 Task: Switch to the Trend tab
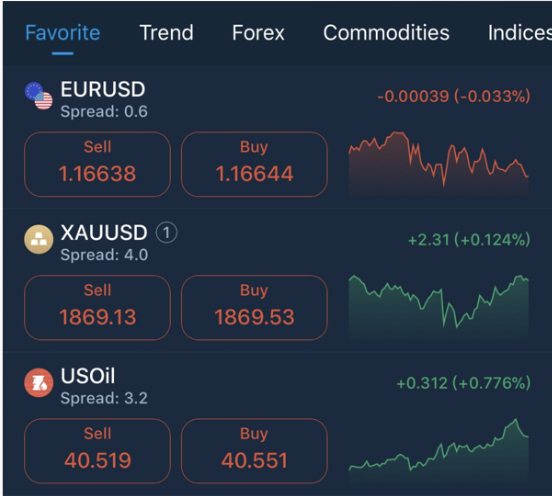(167, 33)
